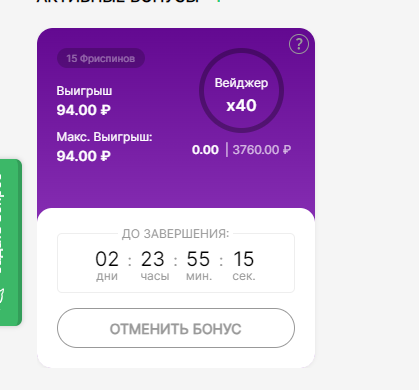The width and height of the screenshot is (419, 390).
Task: Click the Макс. Выигрыш label heading
Action: click(104, 137)
